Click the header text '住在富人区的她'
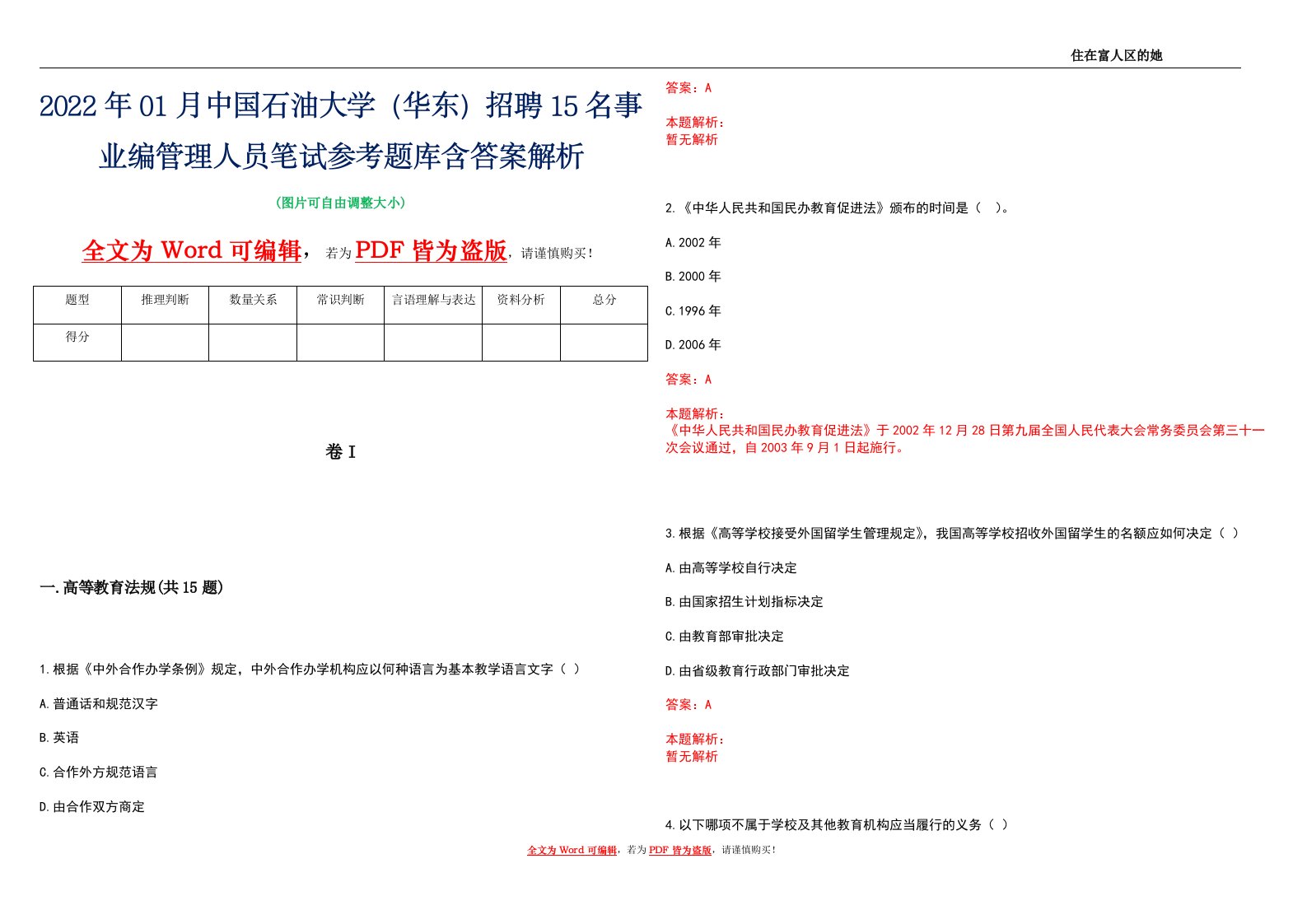Viewport: 1307px width, 924px height. coord(1116,55)
